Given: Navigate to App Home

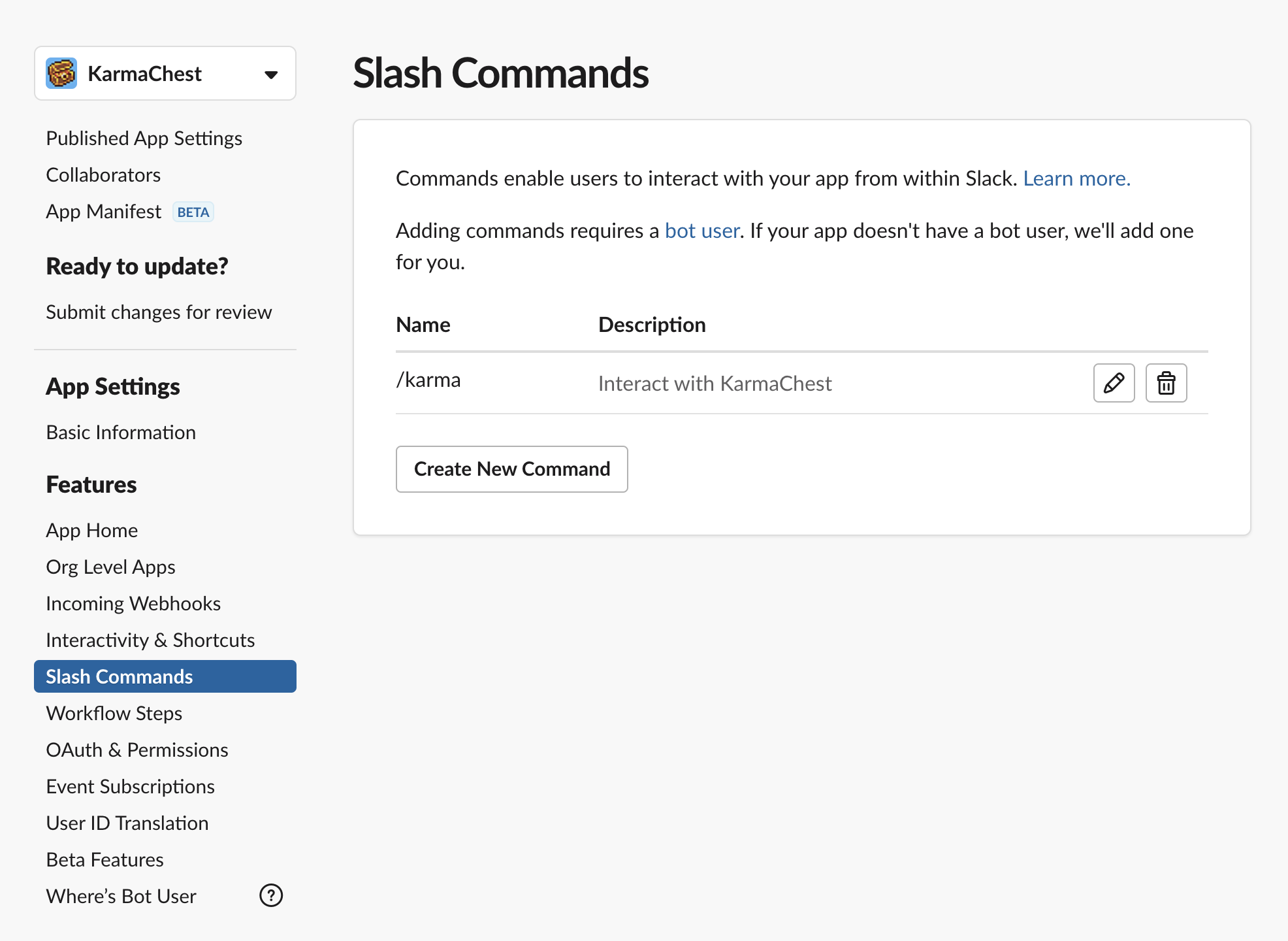Looking at the screenshot, I should 92,531.
